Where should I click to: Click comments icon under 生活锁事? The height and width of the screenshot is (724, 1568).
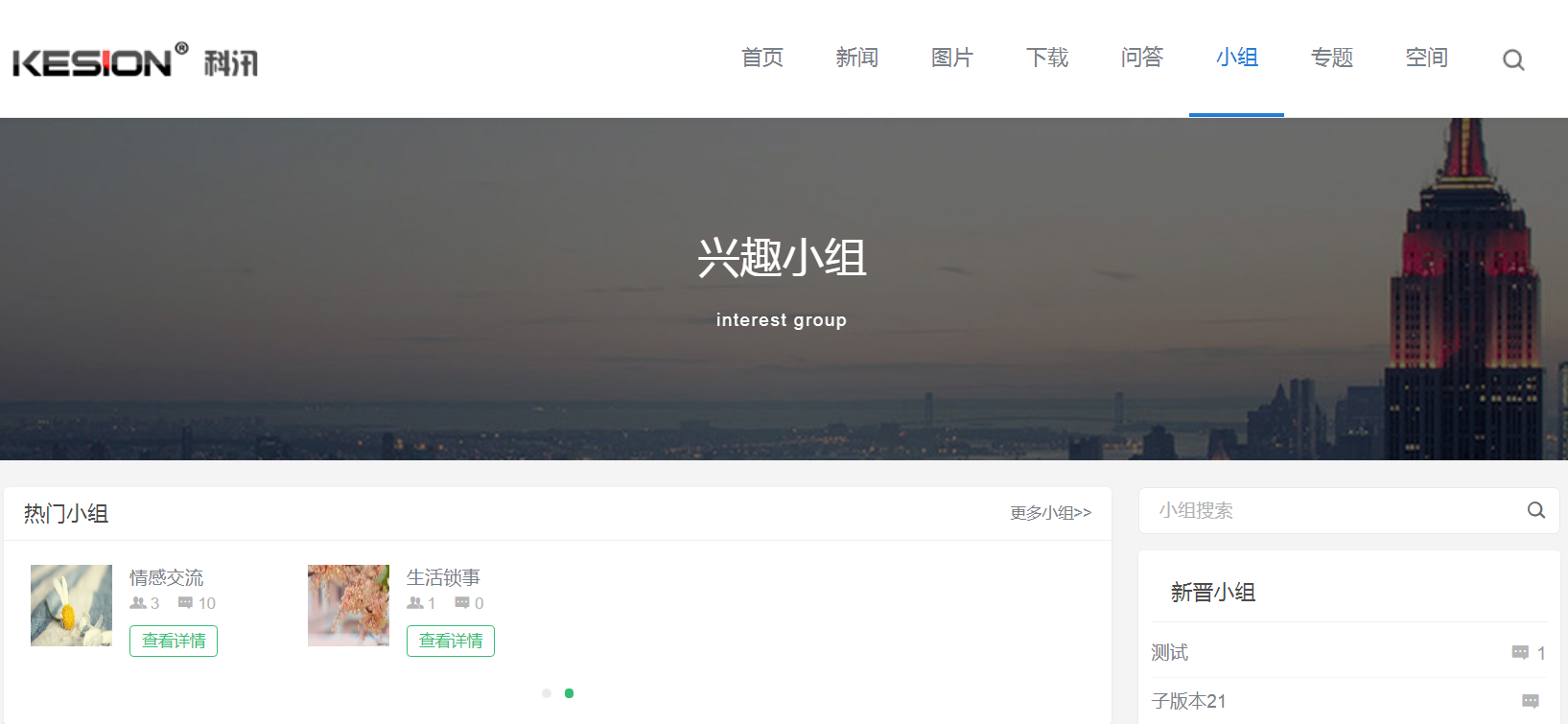click(462, 603)
